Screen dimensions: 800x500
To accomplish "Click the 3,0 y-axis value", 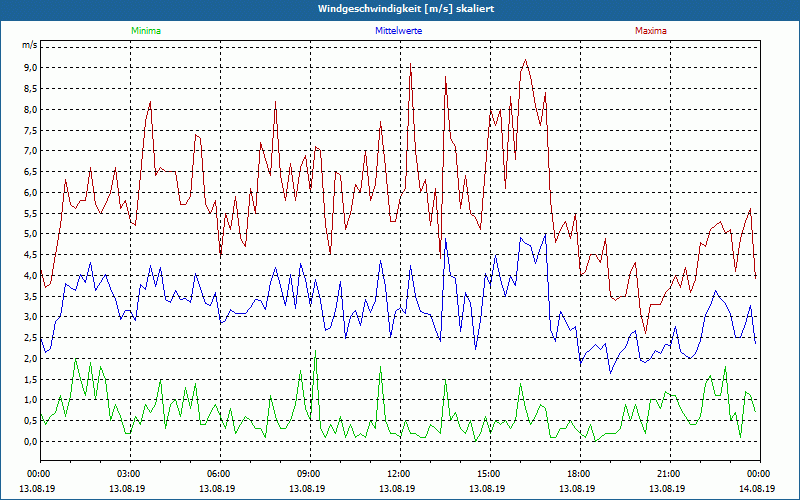I will pos(31,317).
